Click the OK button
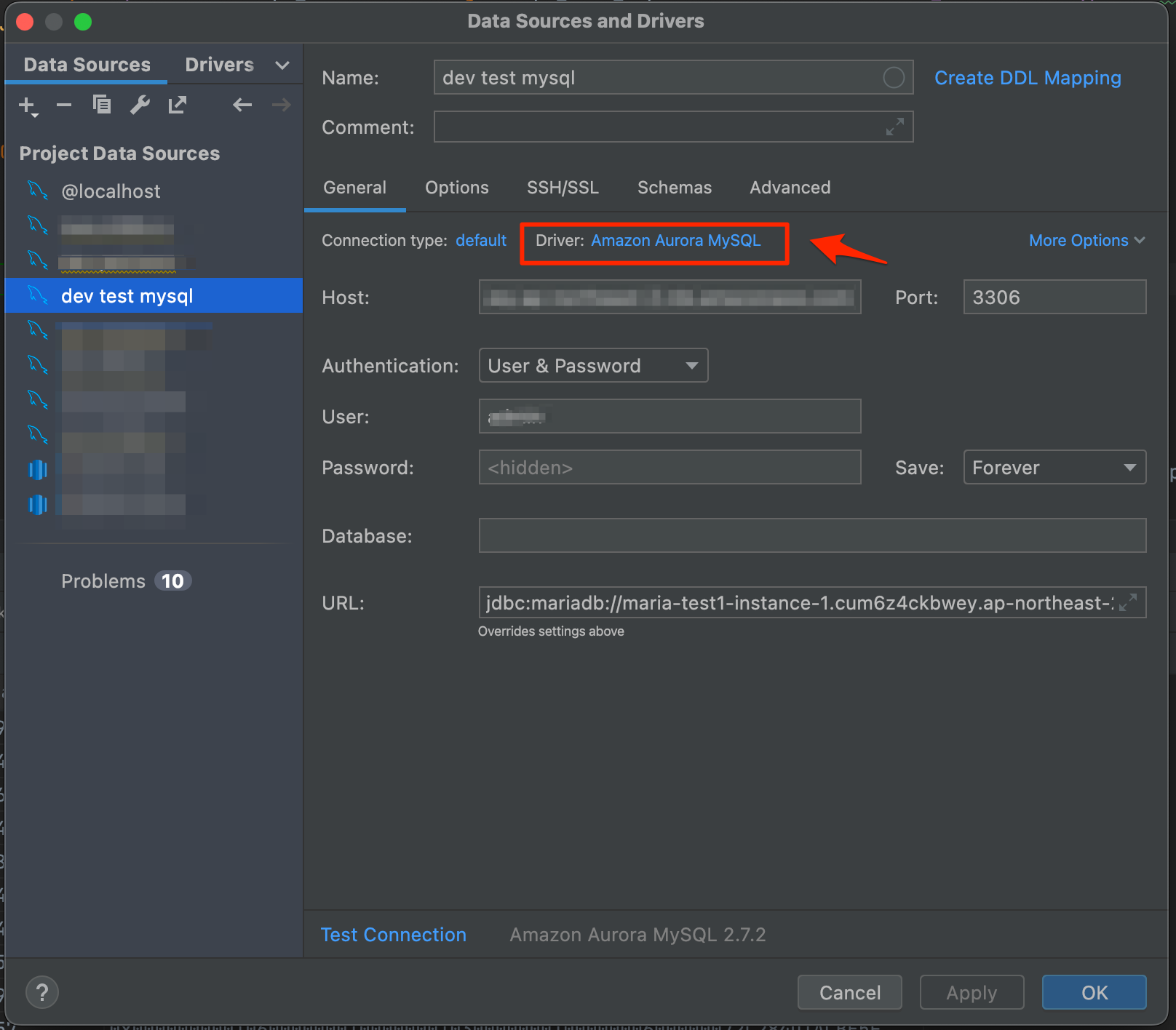1176x1030 pixels. [x=1094, y=992]
